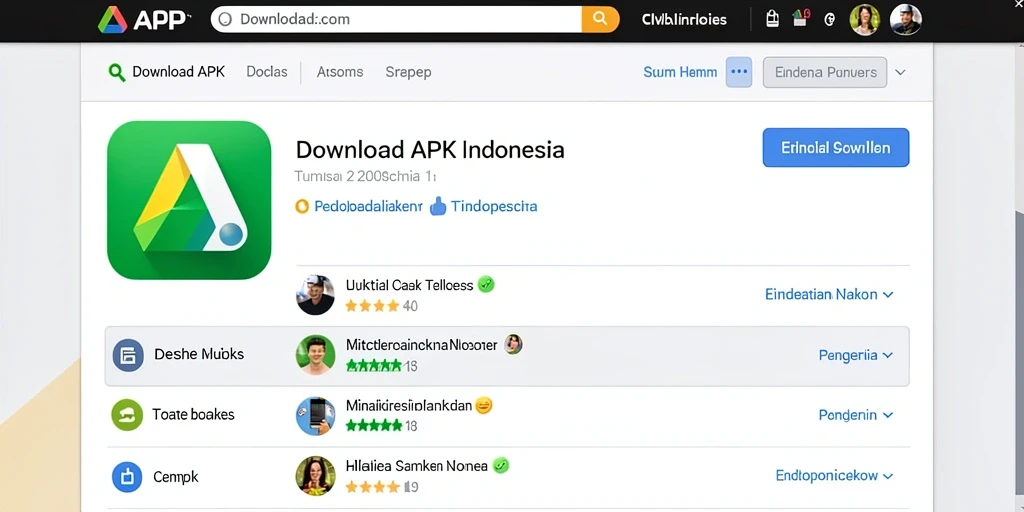Click the Deshe Mubks sidebar icon
This screenshot has height=512, width=1024.
pyautogui.click(x=128, y=355)
